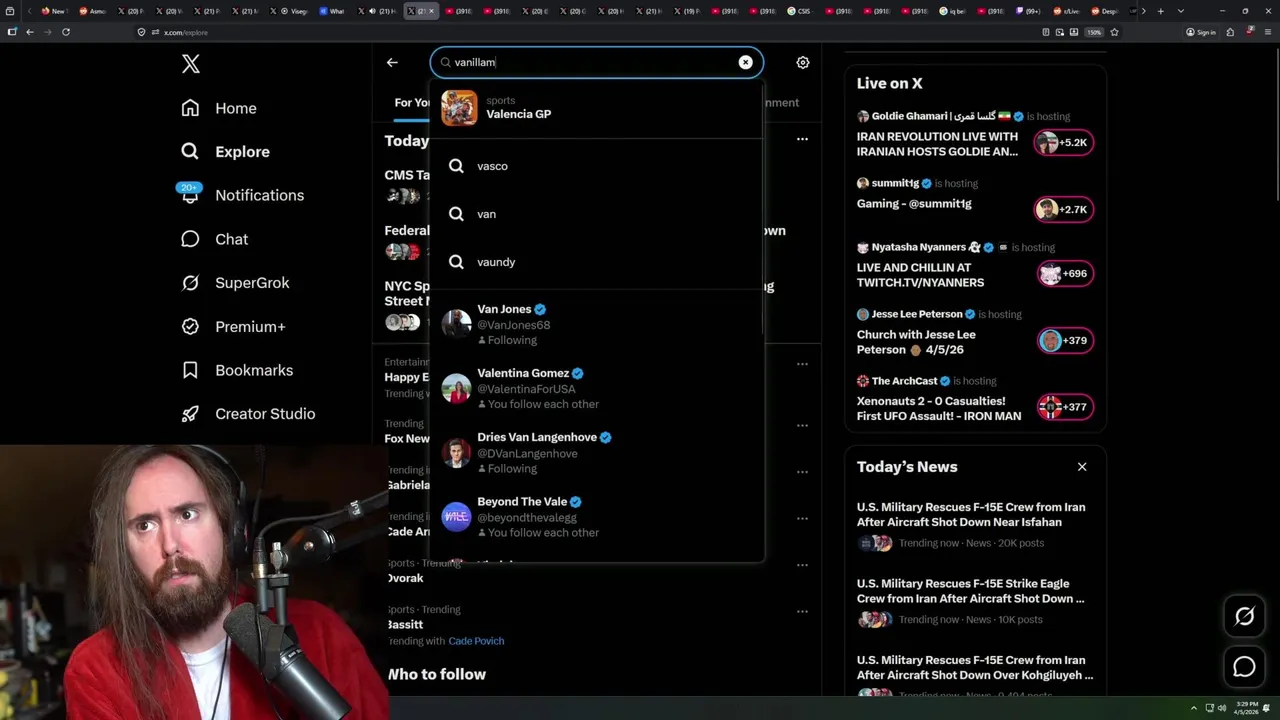Choose the 'vasco' search suggestion
Screen dimensions: 1280x720
click(597, 166)
